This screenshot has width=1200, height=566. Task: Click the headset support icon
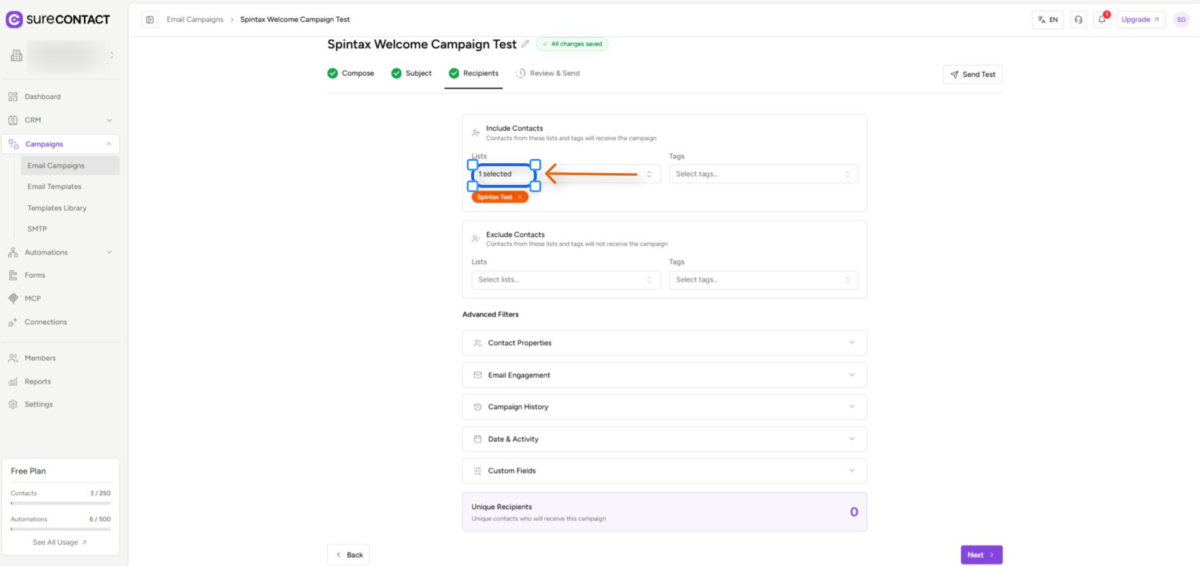[x=1078, y=19]
